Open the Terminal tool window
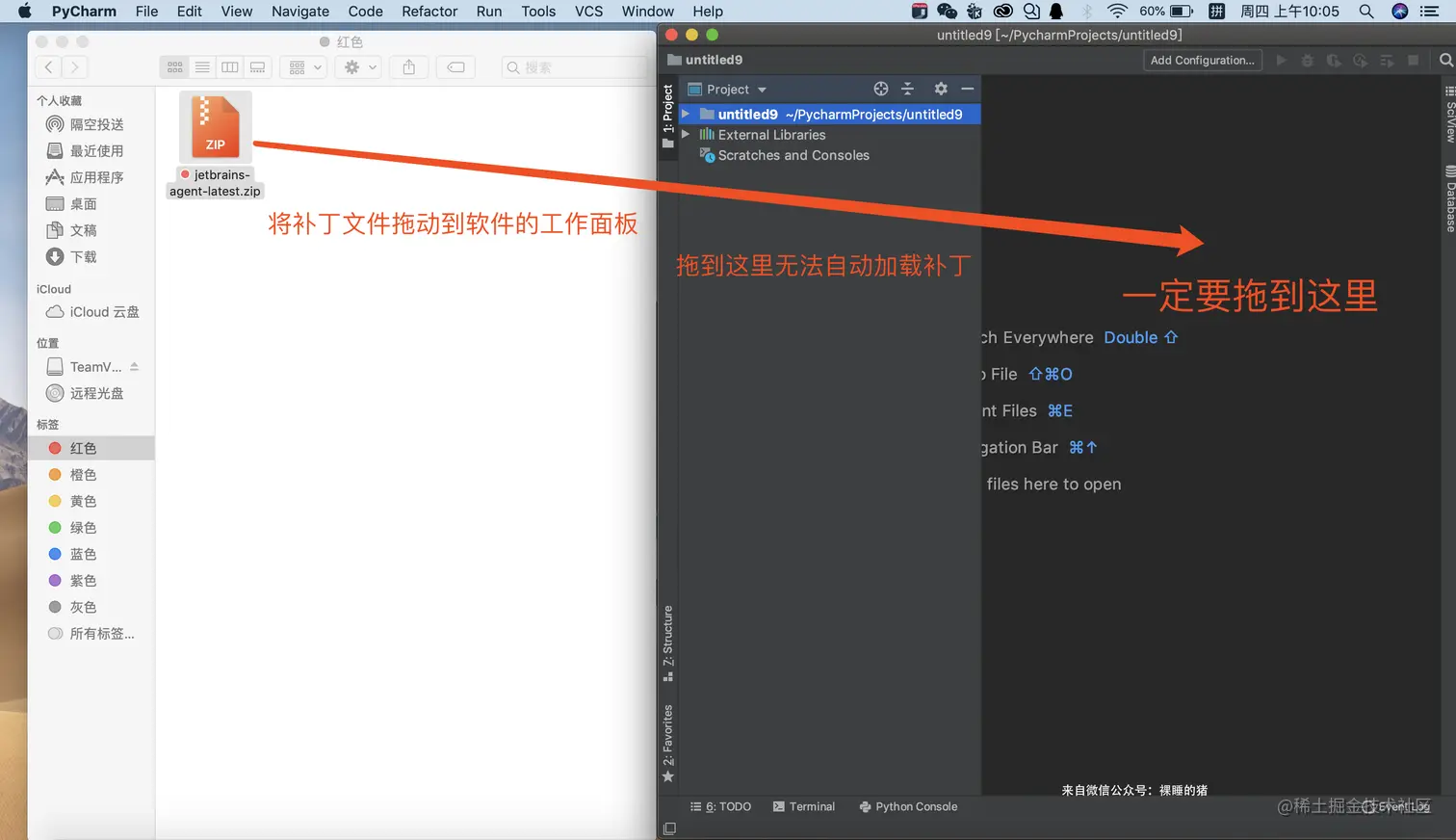The image size is (1456, 840). tap(803, 806)
